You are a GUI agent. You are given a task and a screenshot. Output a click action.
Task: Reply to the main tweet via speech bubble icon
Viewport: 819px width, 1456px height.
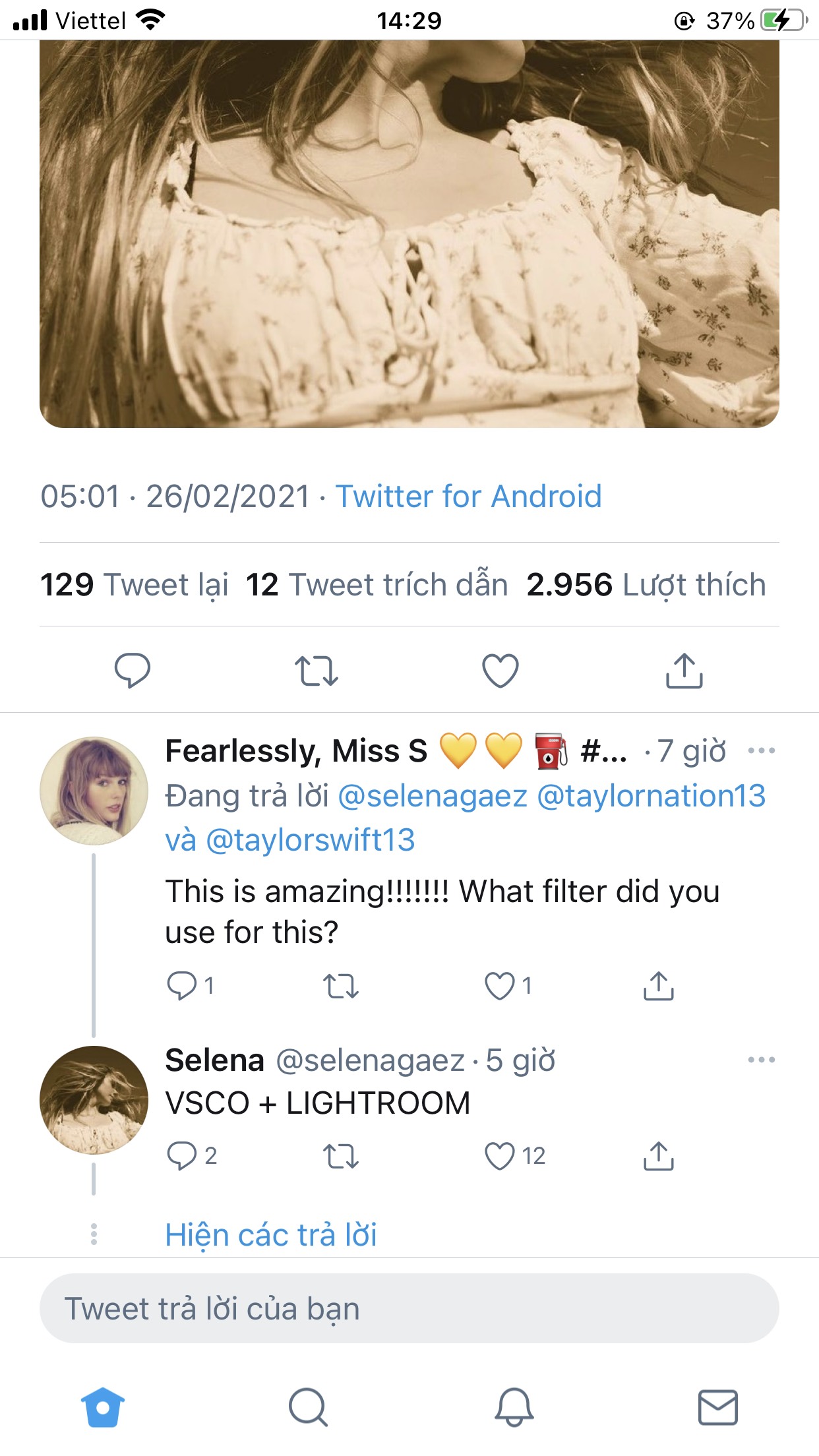point(132,671)
